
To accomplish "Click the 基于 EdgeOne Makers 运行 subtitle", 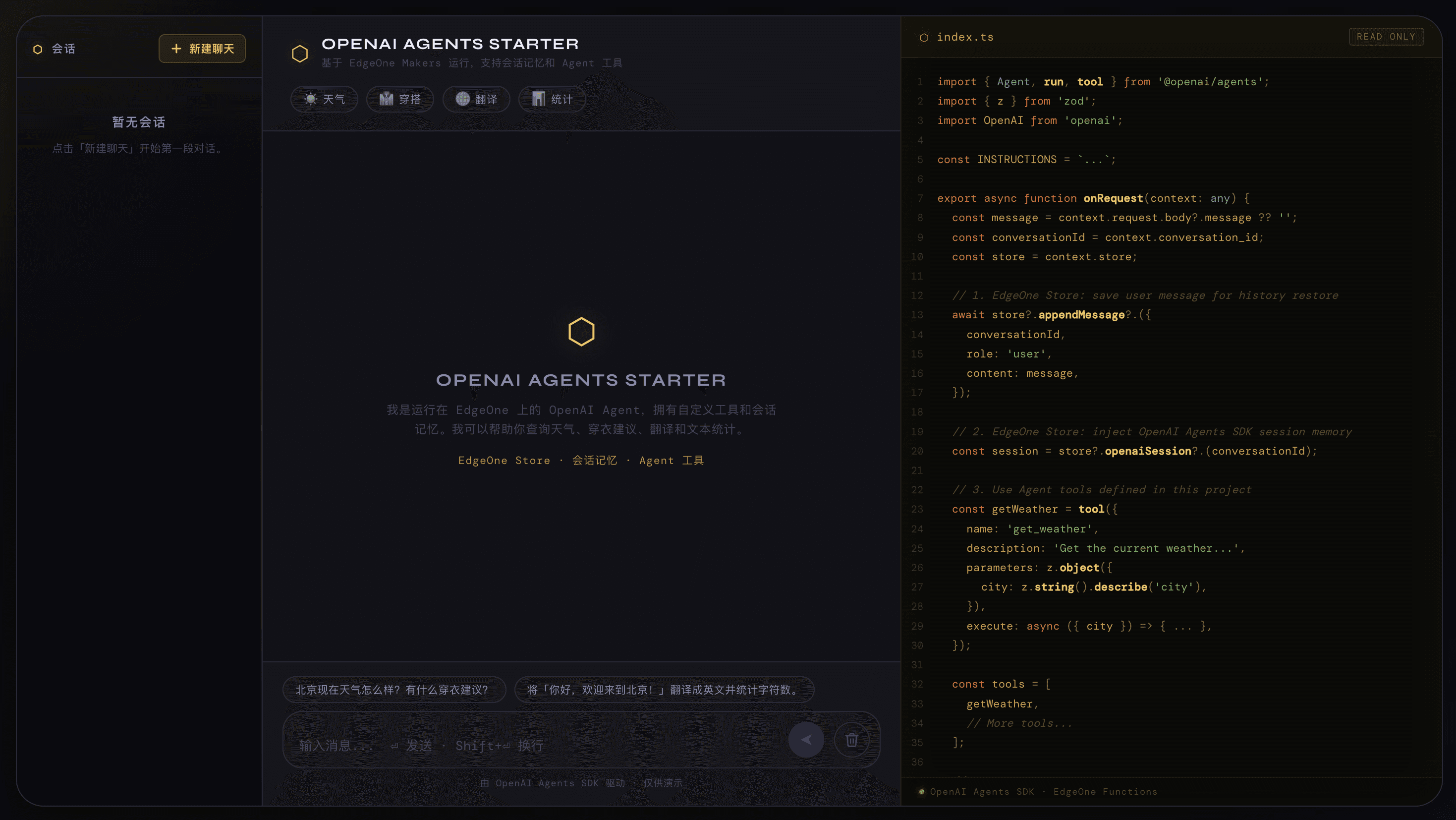I will pyautogui.click(x=472, y=63).
